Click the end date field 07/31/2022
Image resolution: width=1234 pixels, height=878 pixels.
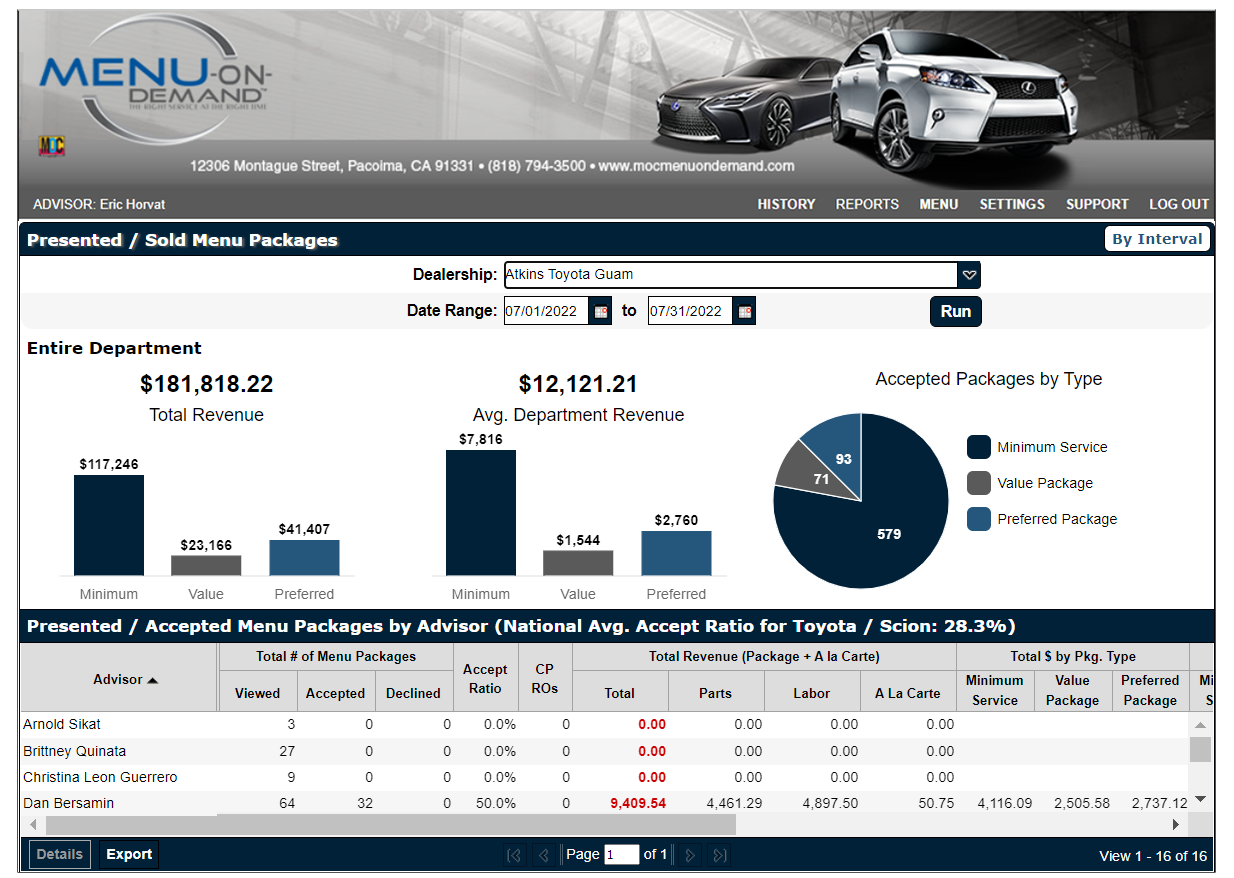click(x=691, y=311)
